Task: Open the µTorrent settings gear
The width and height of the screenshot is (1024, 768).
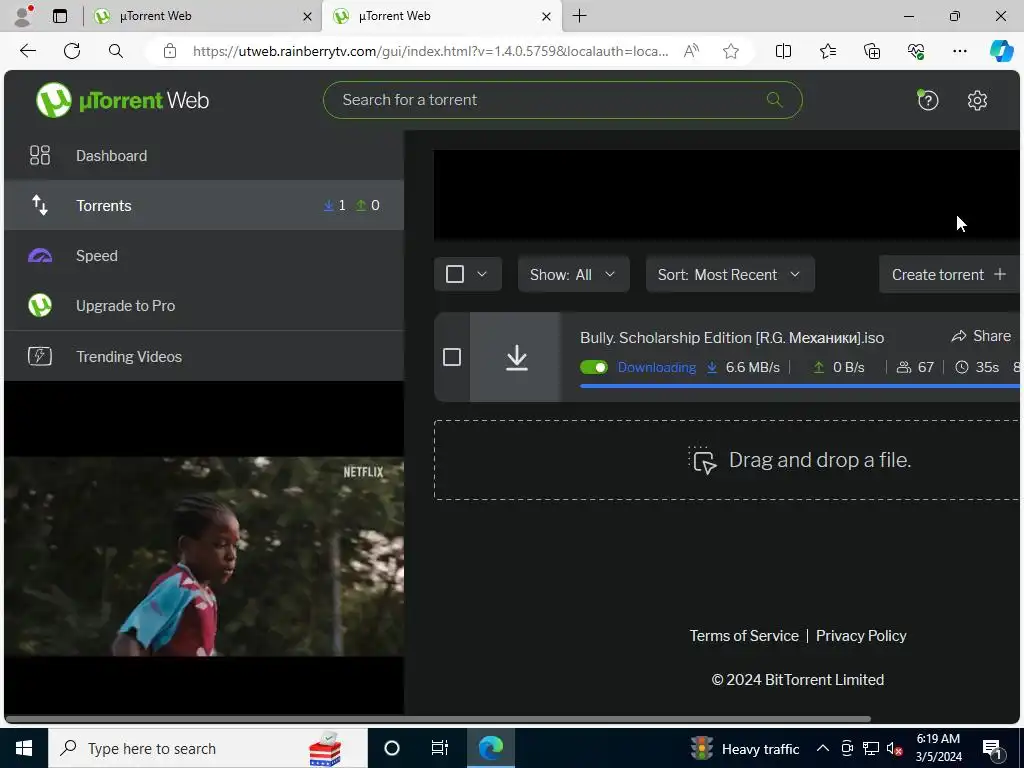Action: 977,100
